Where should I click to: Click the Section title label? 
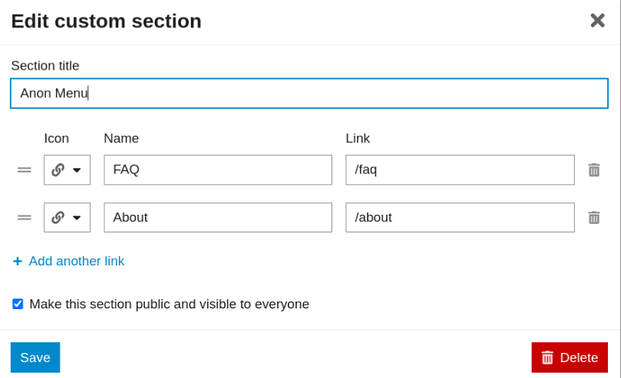pyautogui.click(x=45, y=66)
